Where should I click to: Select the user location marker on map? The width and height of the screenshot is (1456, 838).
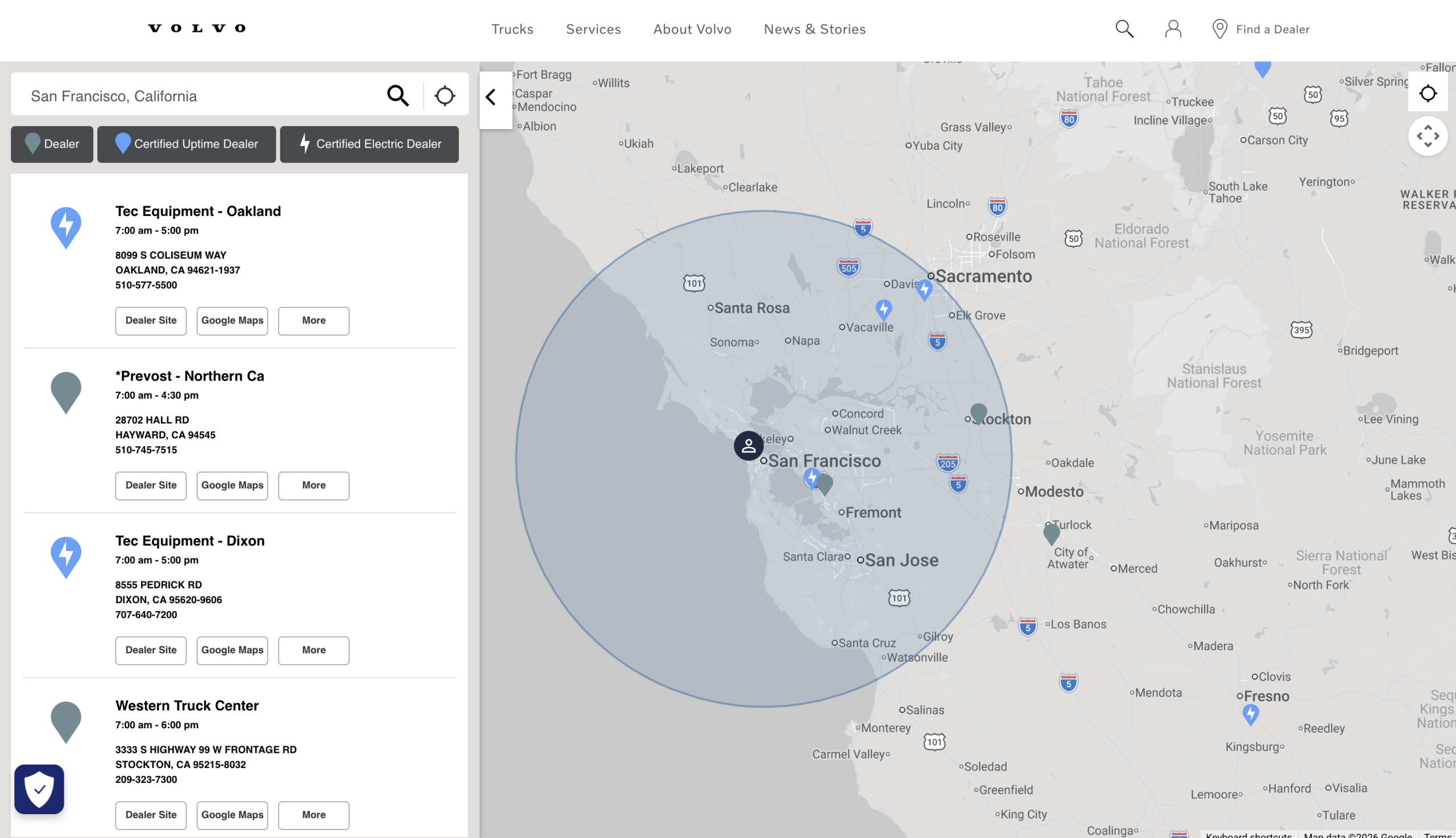click(748, 446)
